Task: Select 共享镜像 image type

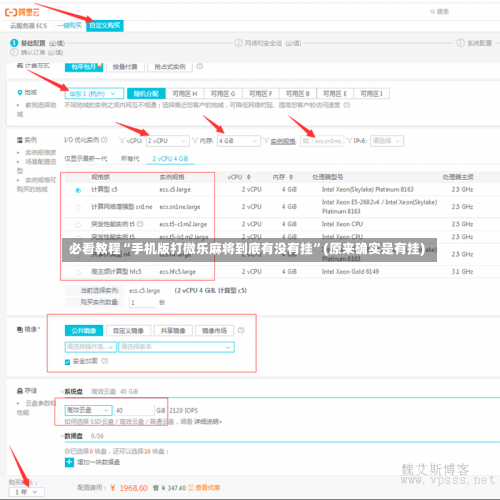Action: (x=173, y=331)
